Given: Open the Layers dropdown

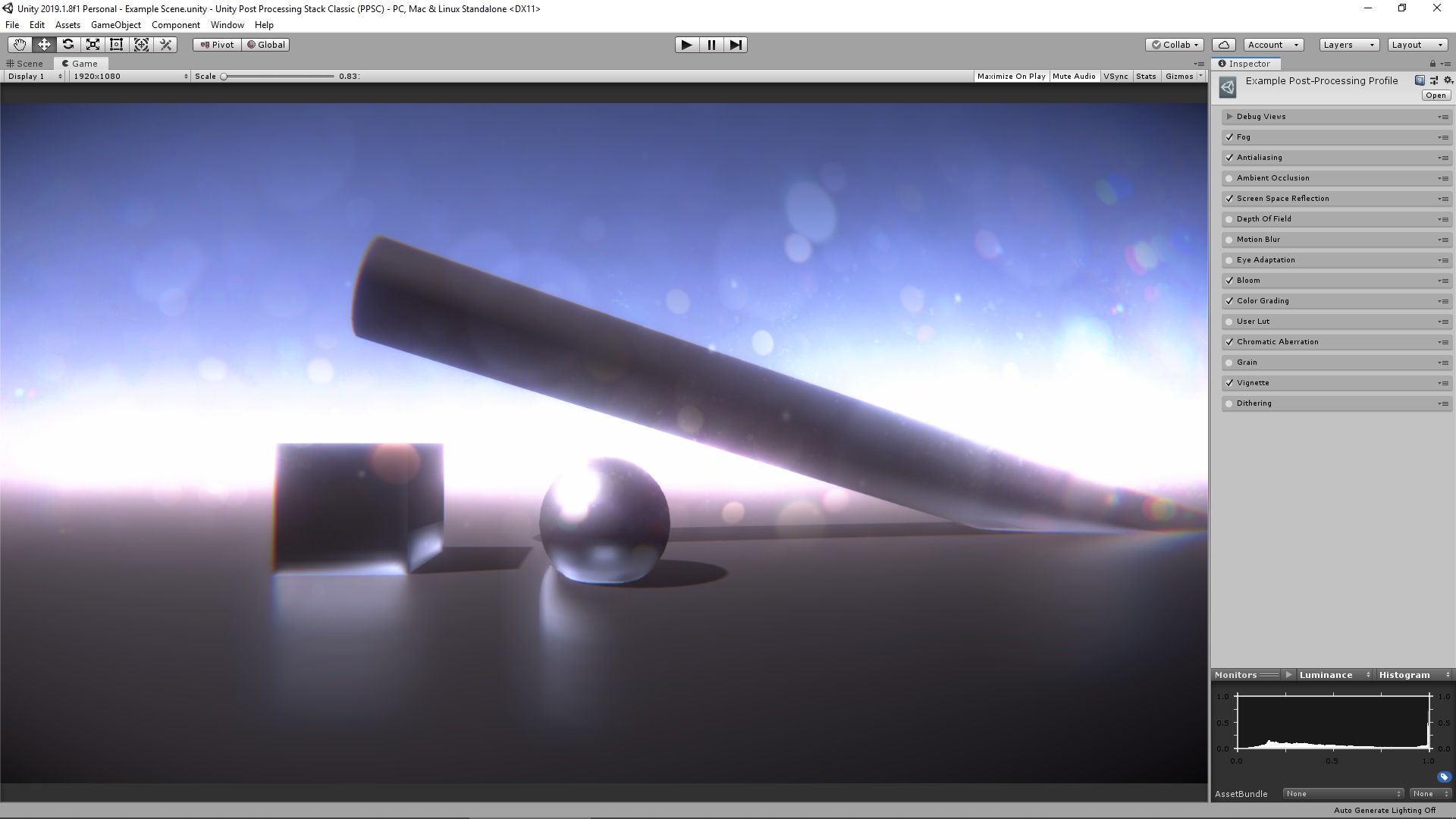Looking at the screenshot, I should coord(1349,45).
